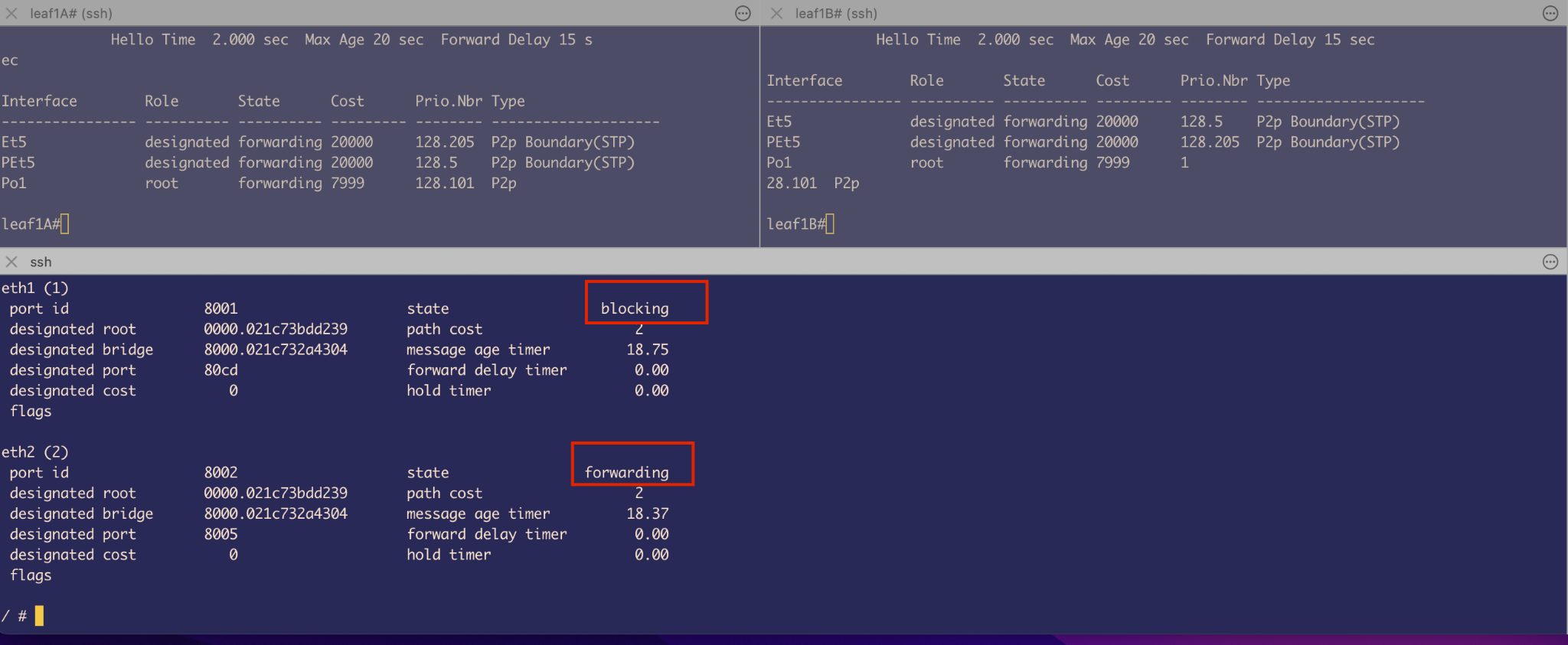The height and width of the screenshot is (645, 1568).
Task: Click eth2 'forward delay timer' label
Action: click(487, 533)
